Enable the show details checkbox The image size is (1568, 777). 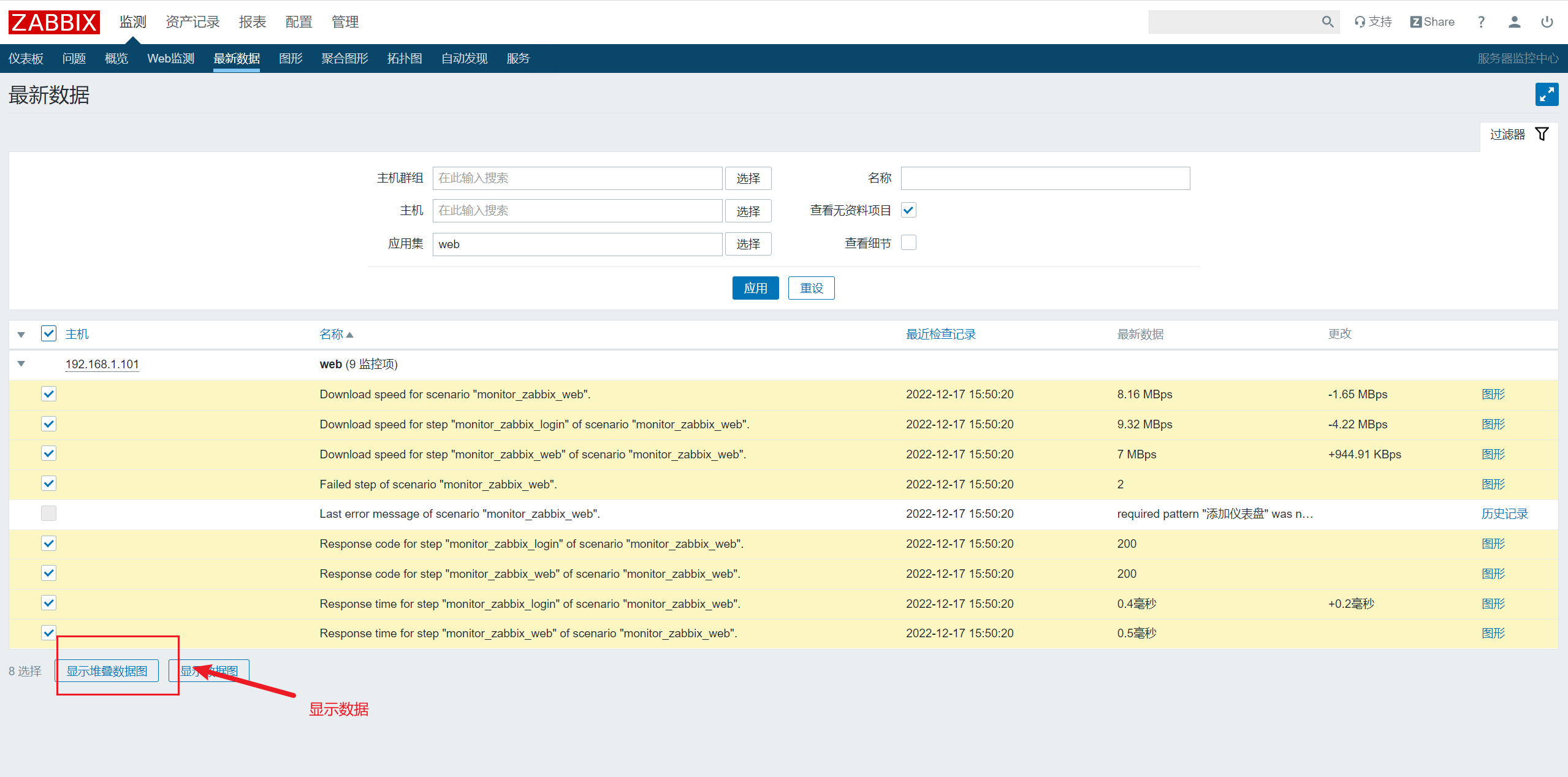coord(908,243)
